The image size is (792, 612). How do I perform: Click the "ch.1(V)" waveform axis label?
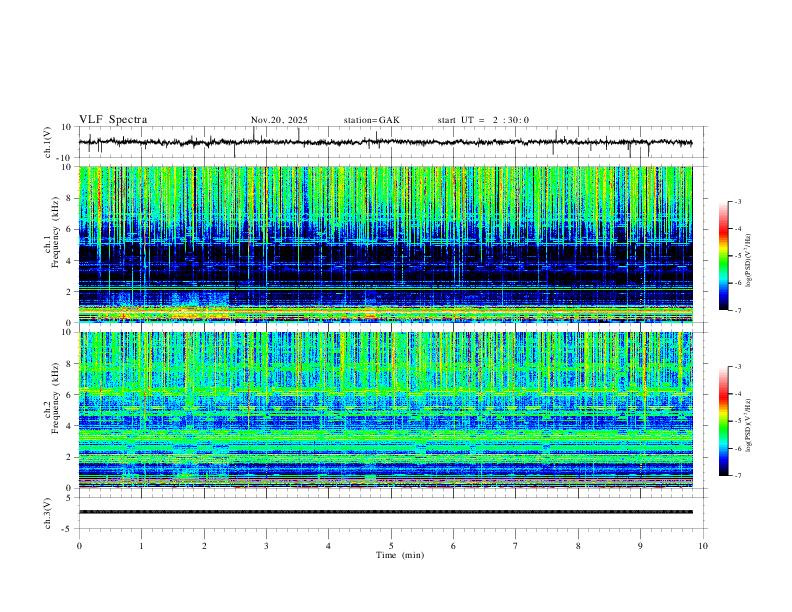click(x=48, y=142)
